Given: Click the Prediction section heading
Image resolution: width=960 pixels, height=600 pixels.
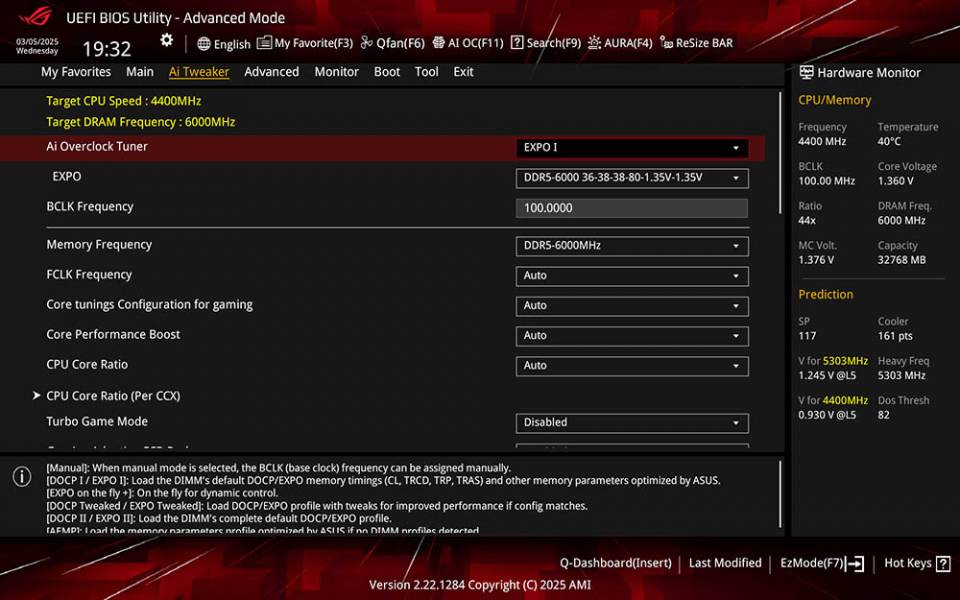Looking at the screenshot, I should click(x=825, y=294).
